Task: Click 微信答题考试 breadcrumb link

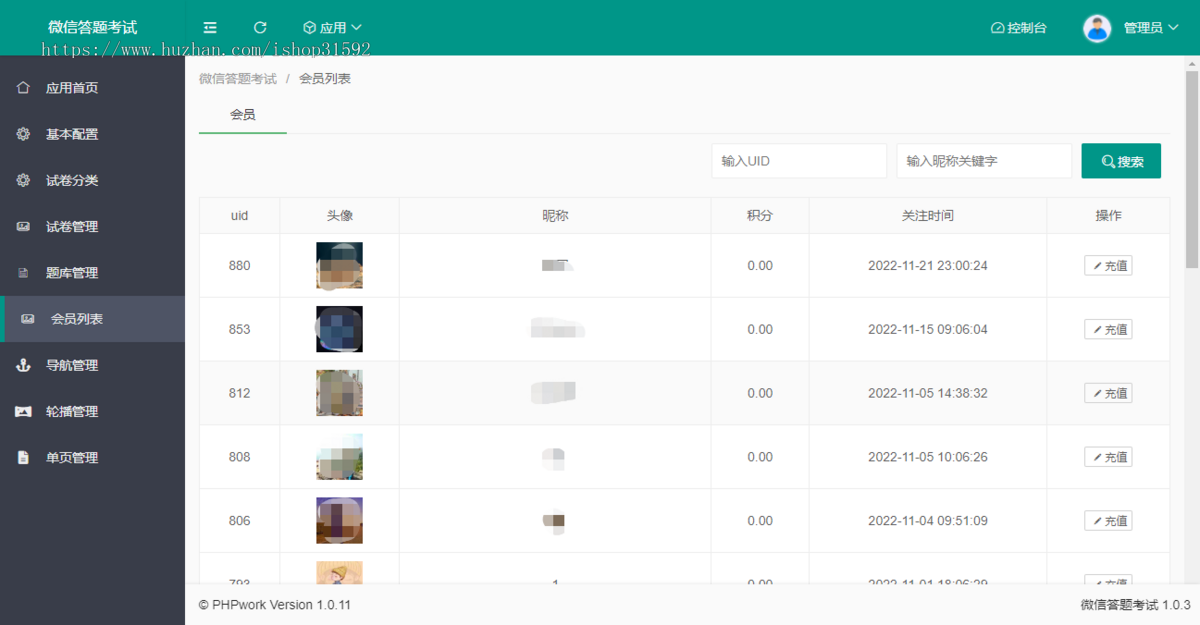Action: [238, 78]
